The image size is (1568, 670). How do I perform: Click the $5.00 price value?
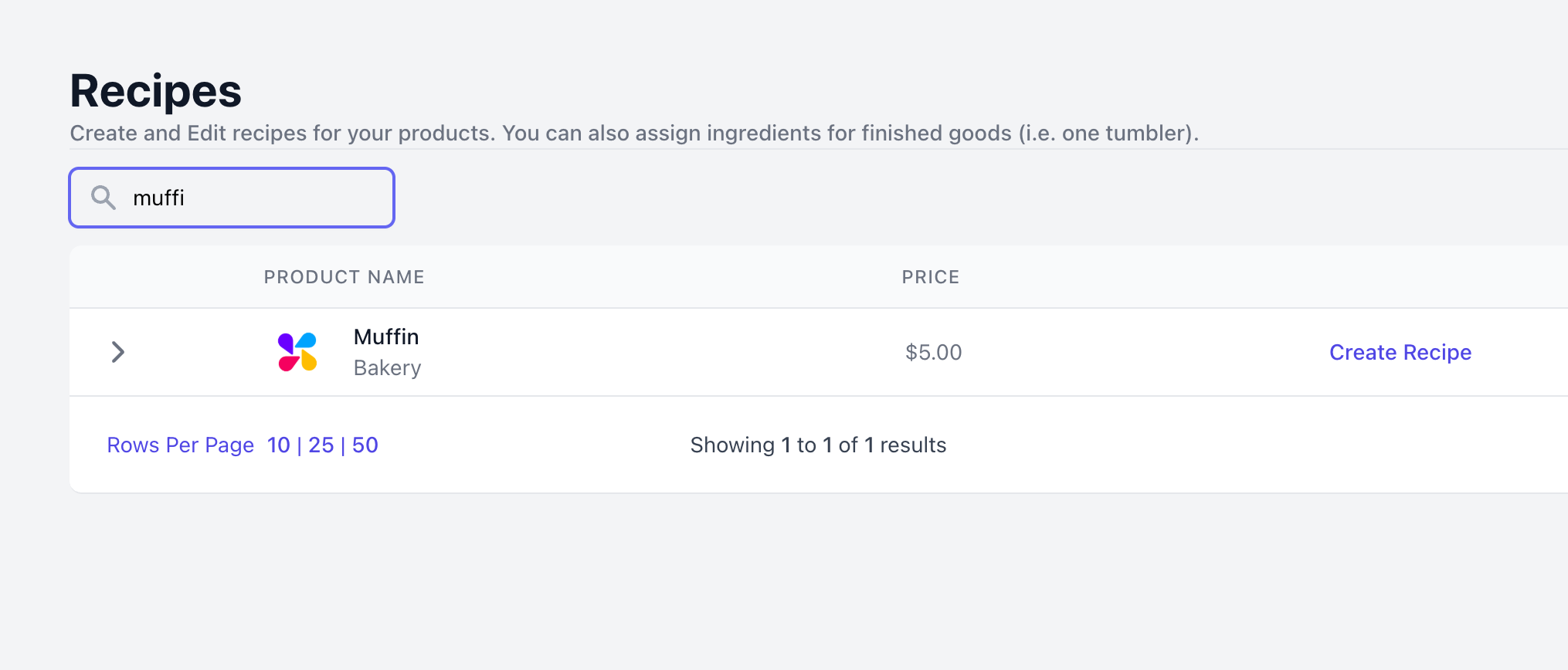click(x=933, y=353)
